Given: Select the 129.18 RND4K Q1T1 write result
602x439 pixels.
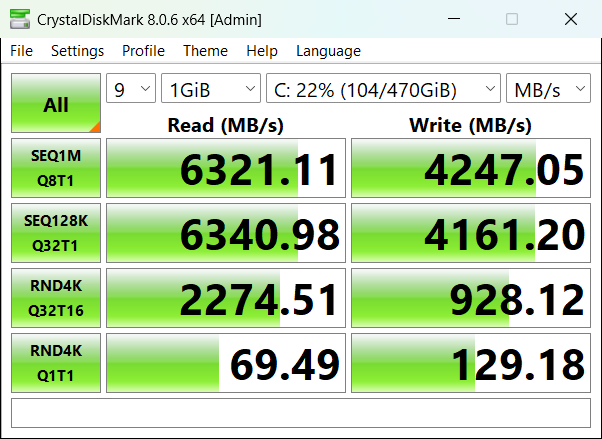Looking at the screenshot, I should pos(471,363).
